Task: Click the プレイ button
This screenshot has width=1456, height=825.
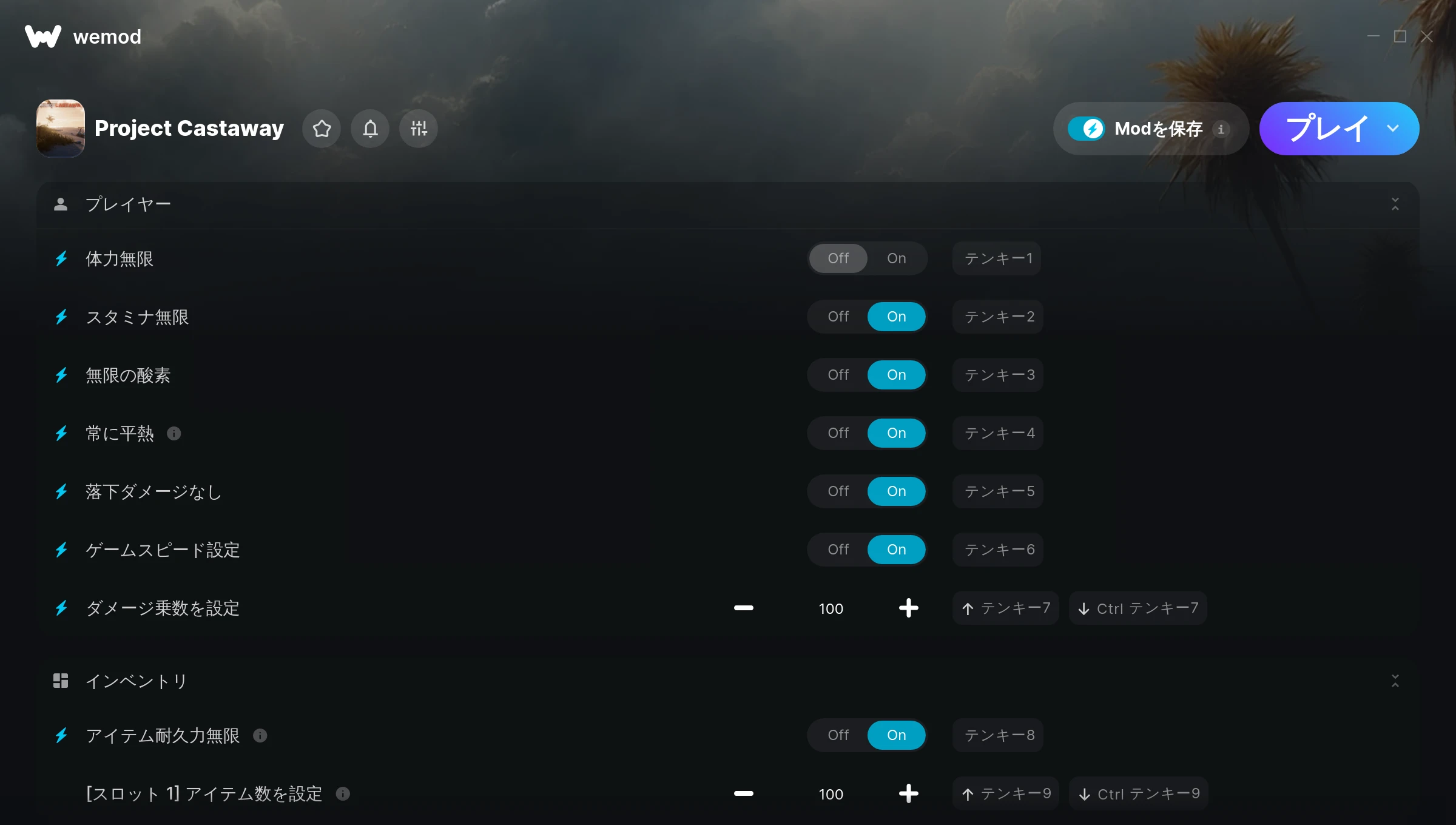Action: tap(1326, 129)
